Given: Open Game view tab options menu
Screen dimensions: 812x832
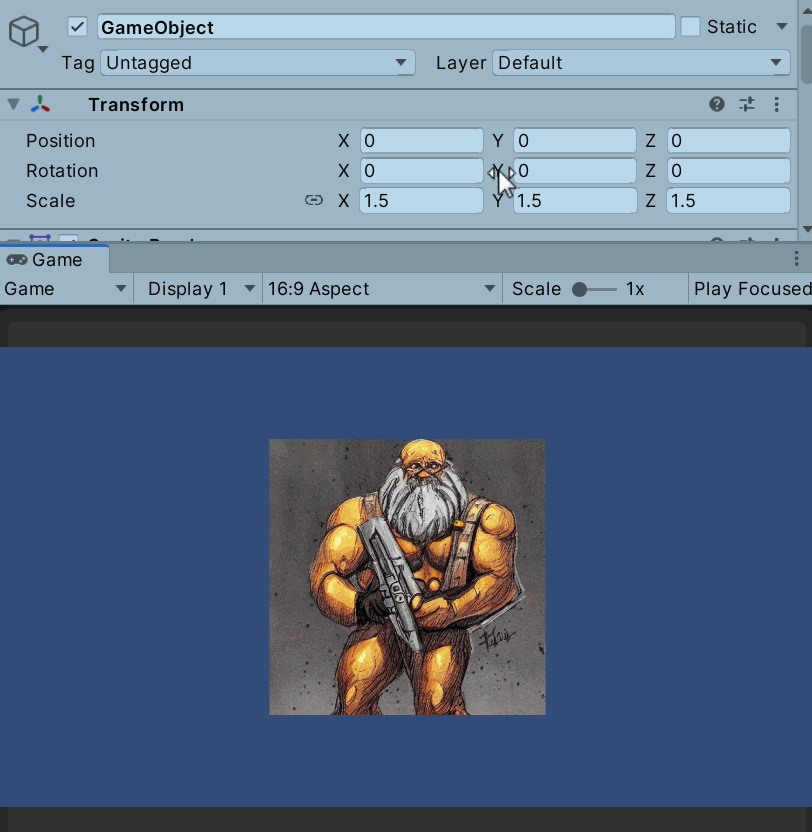Looking at the screenshot, I should coord(796,259).
